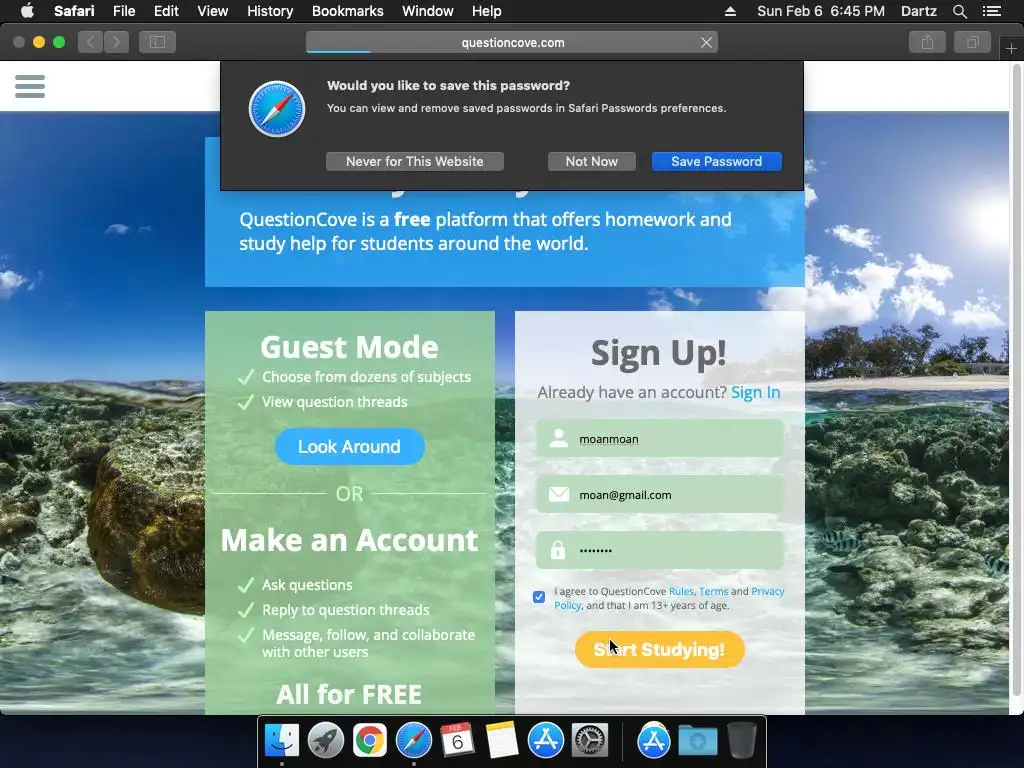
Task: Open Safari compass icon in the Dock
Action: tap(413, 741)
